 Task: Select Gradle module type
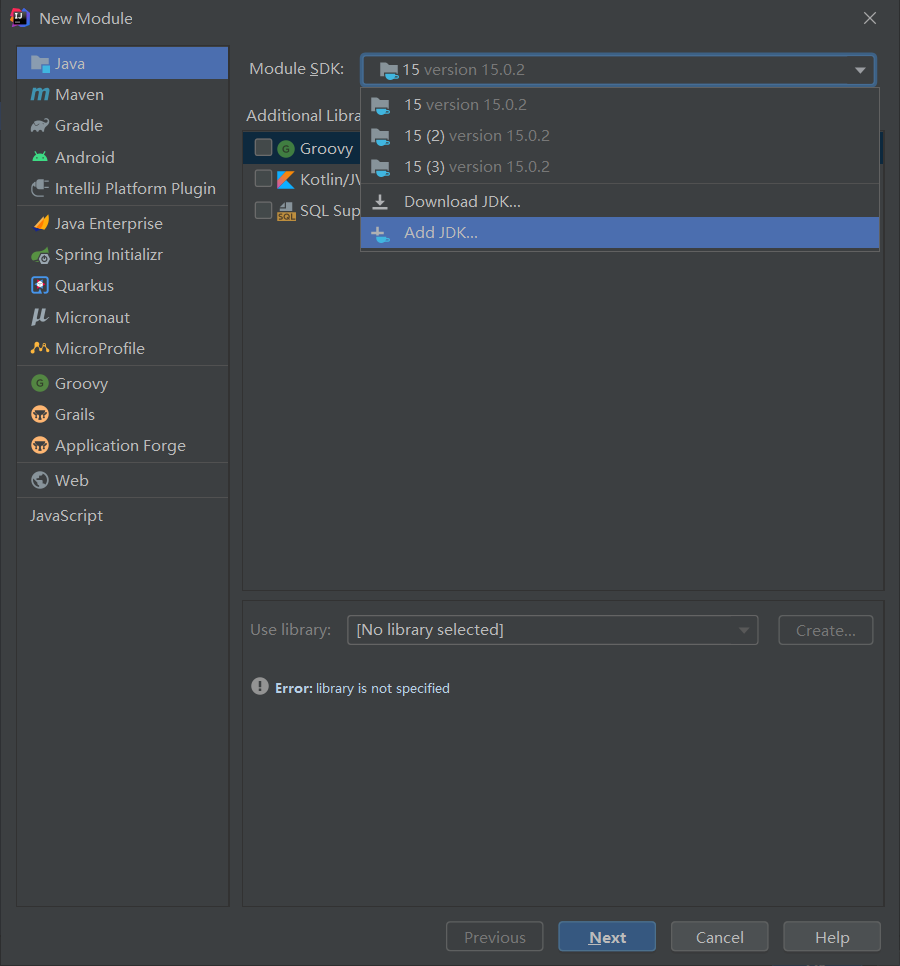click(123, 126)
